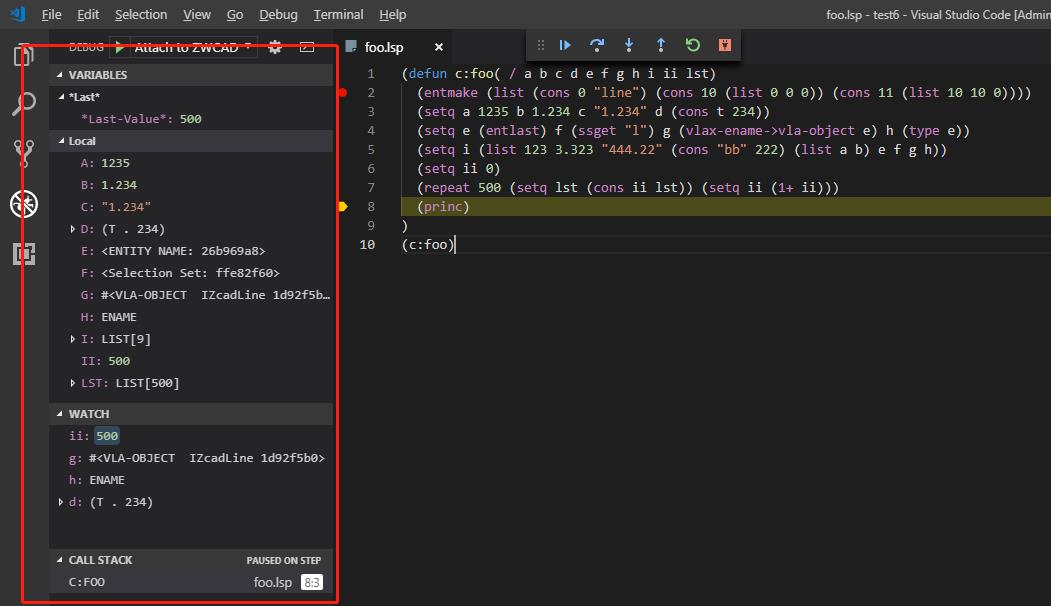Open the Terminal menu

point(338,14)
